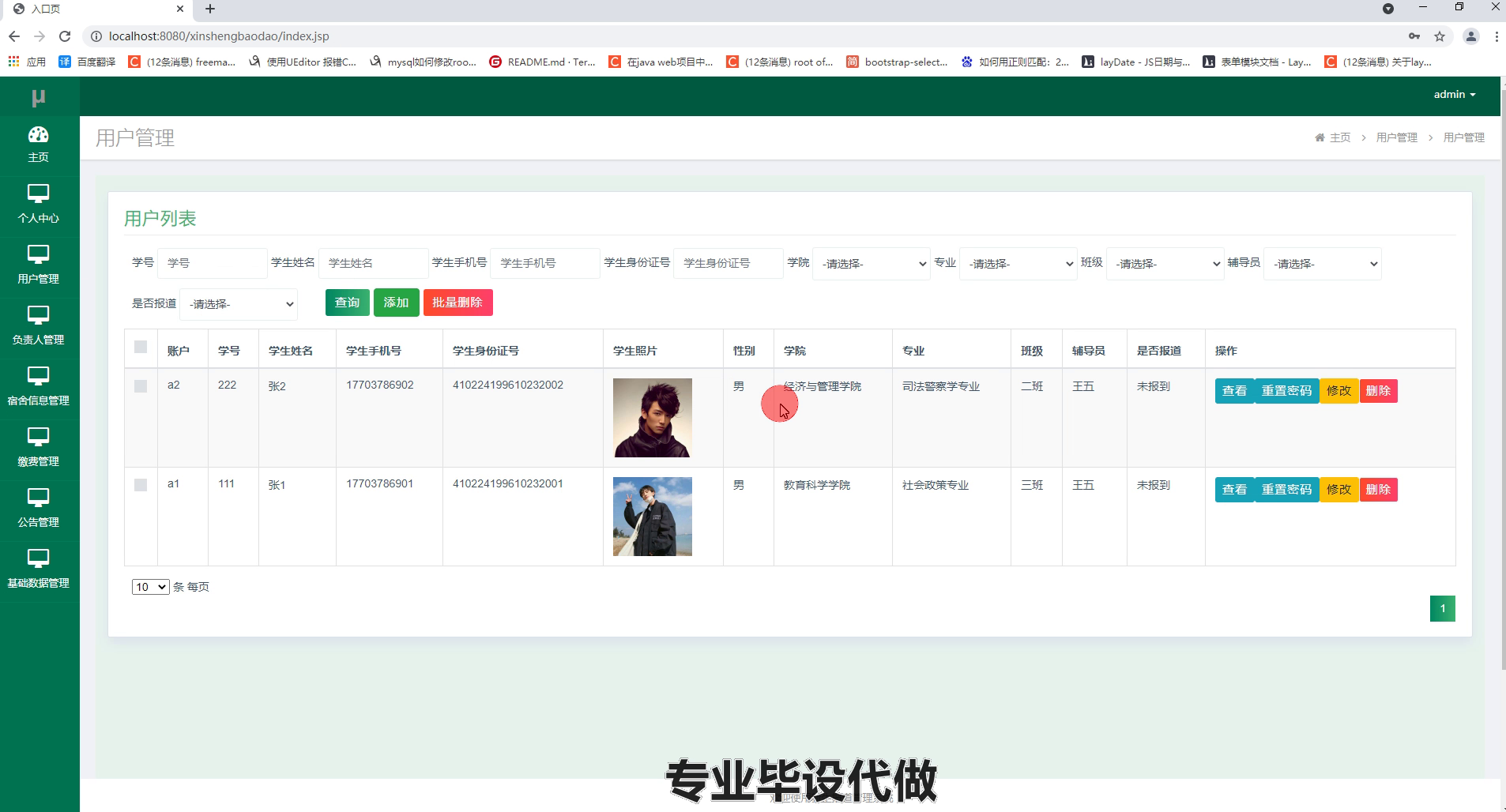Open the bootstrap-select bookmark
Viewport: 1506px width, 812px height.
(x=897, y=62)
